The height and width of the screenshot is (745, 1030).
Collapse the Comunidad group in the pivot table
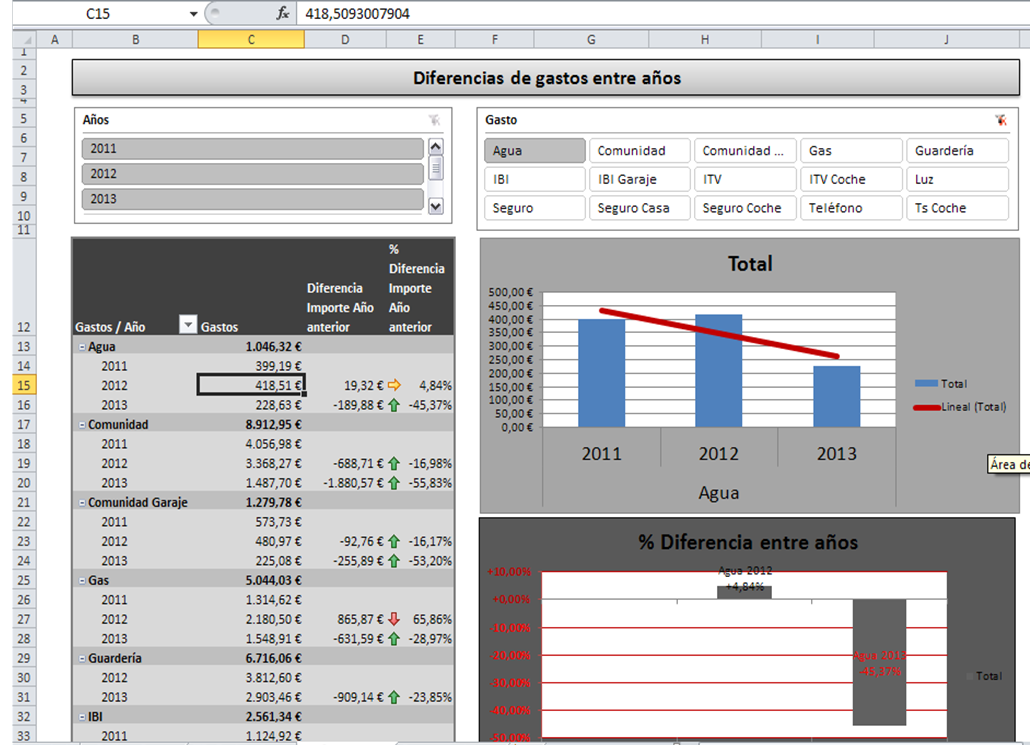pyautogui.click(x=81, y=425)
